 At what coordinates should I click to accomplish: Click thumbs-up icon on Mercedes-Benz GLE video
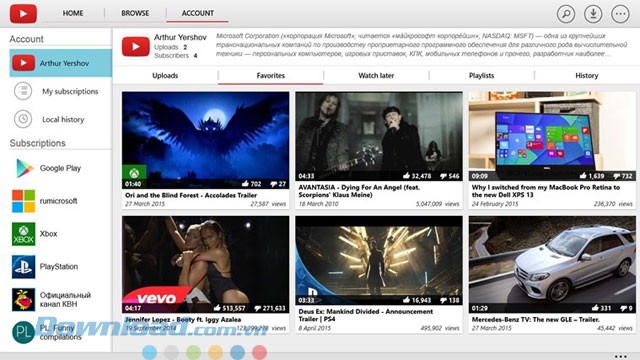[x=595, y=308]
